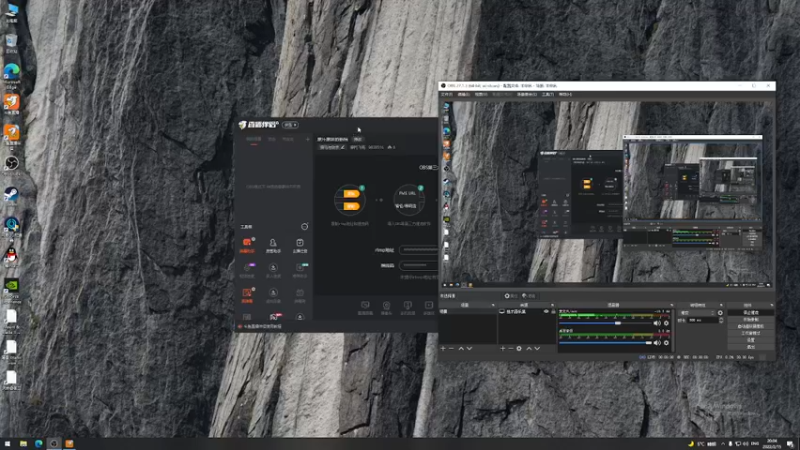The image size is (800, 450).
Task: Open the File menu in OBS menu bar
Action: [446, 94]
